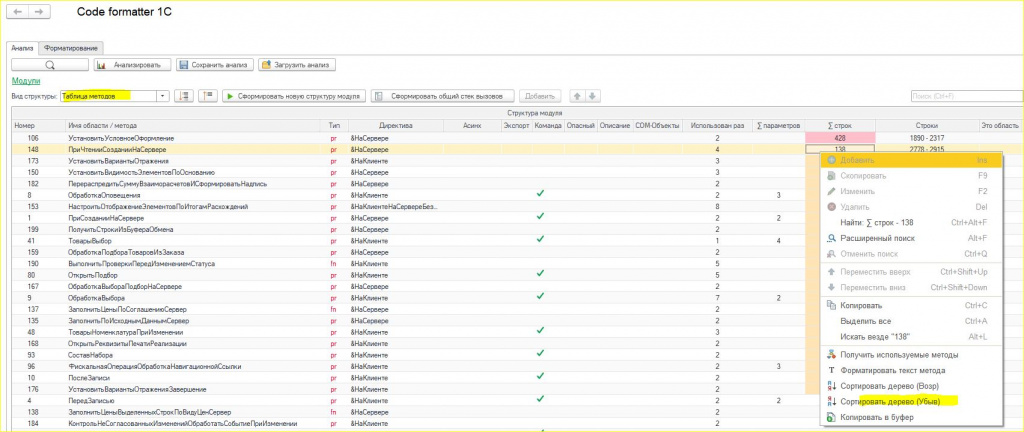Toggle Команда checkmark for ОбработкаОповещения row
Viewport: 1024px width, 432px height.
[x=540, y=194]
